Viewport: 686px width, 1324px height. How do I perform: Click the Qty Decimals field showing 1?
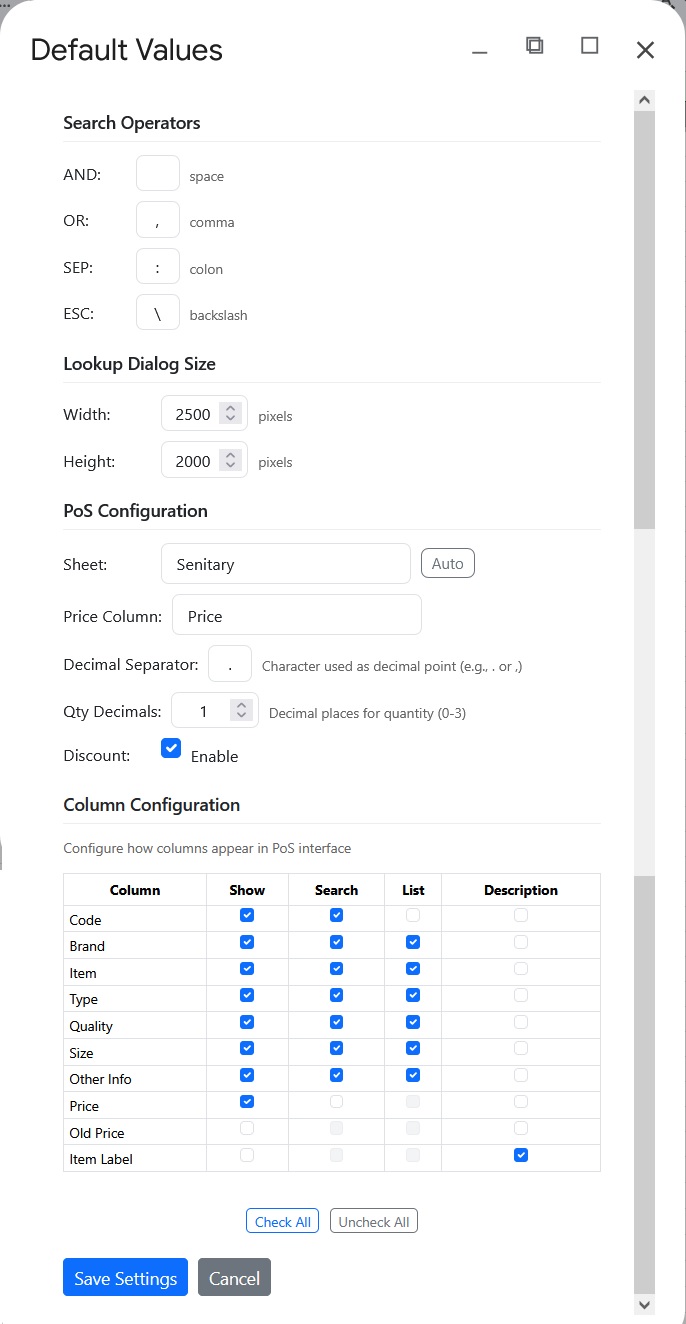[215, 711]
